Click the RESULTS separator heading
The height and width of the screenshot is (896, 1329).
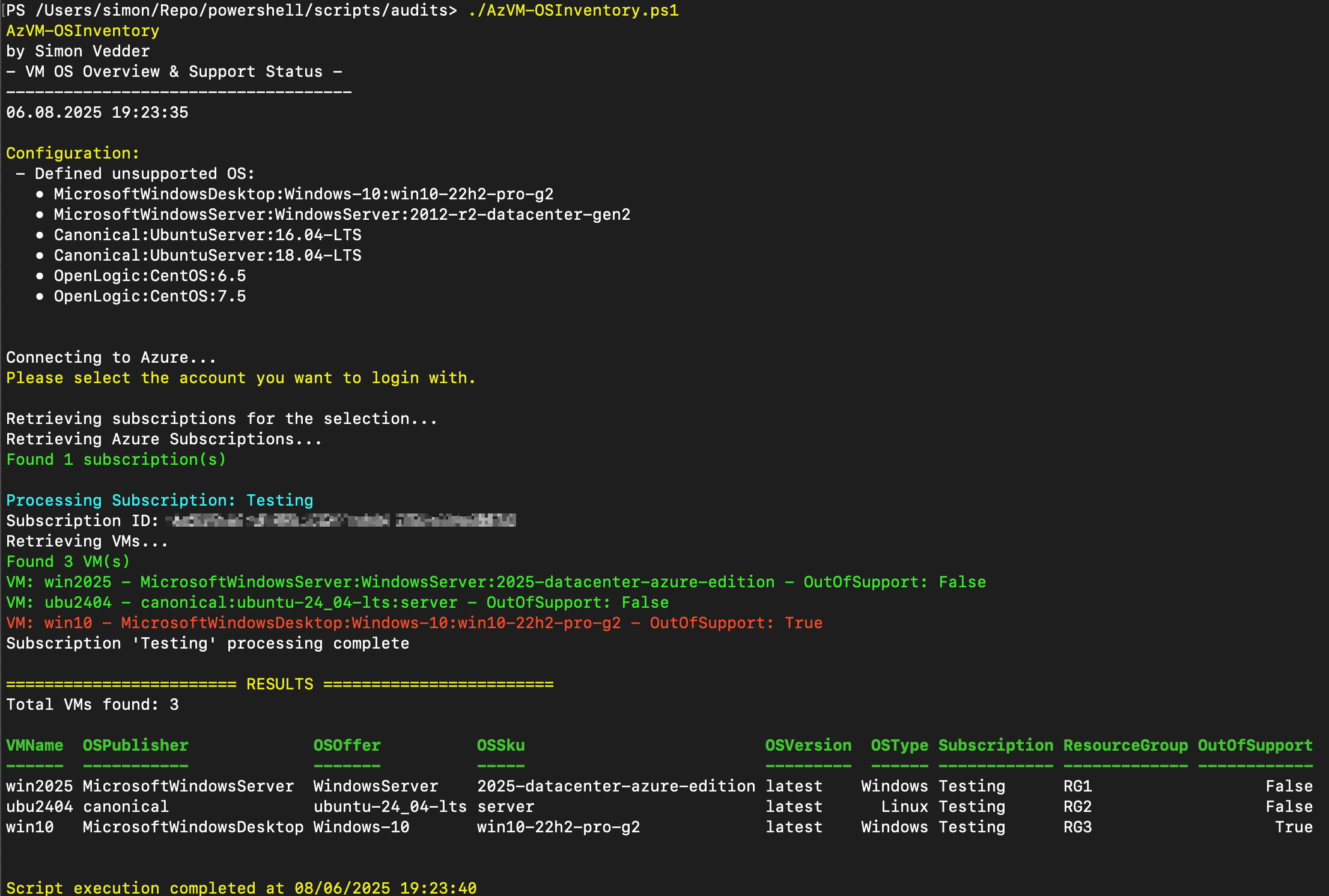280,684
